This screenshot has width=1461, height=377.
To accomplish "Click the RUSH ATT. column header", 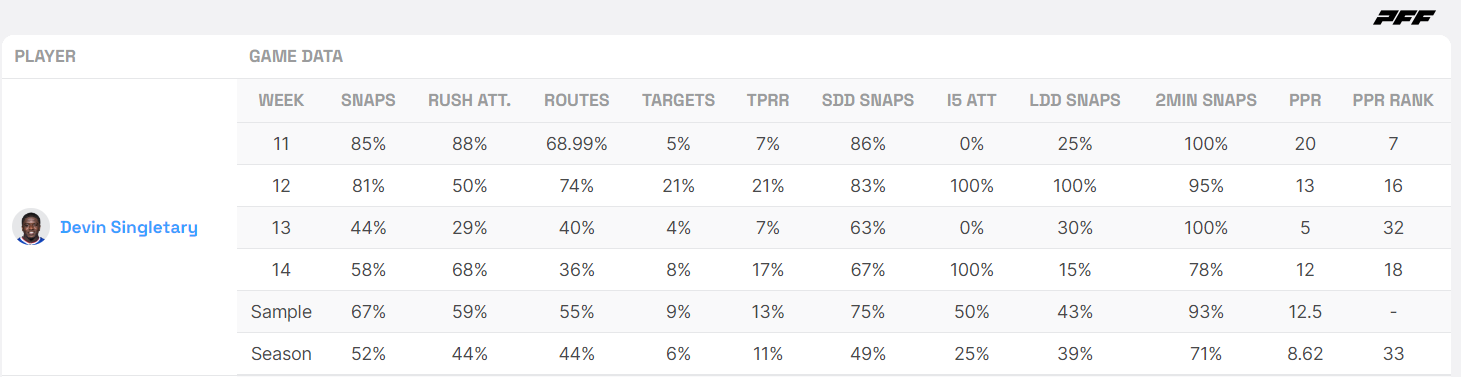I will [470, 100].
